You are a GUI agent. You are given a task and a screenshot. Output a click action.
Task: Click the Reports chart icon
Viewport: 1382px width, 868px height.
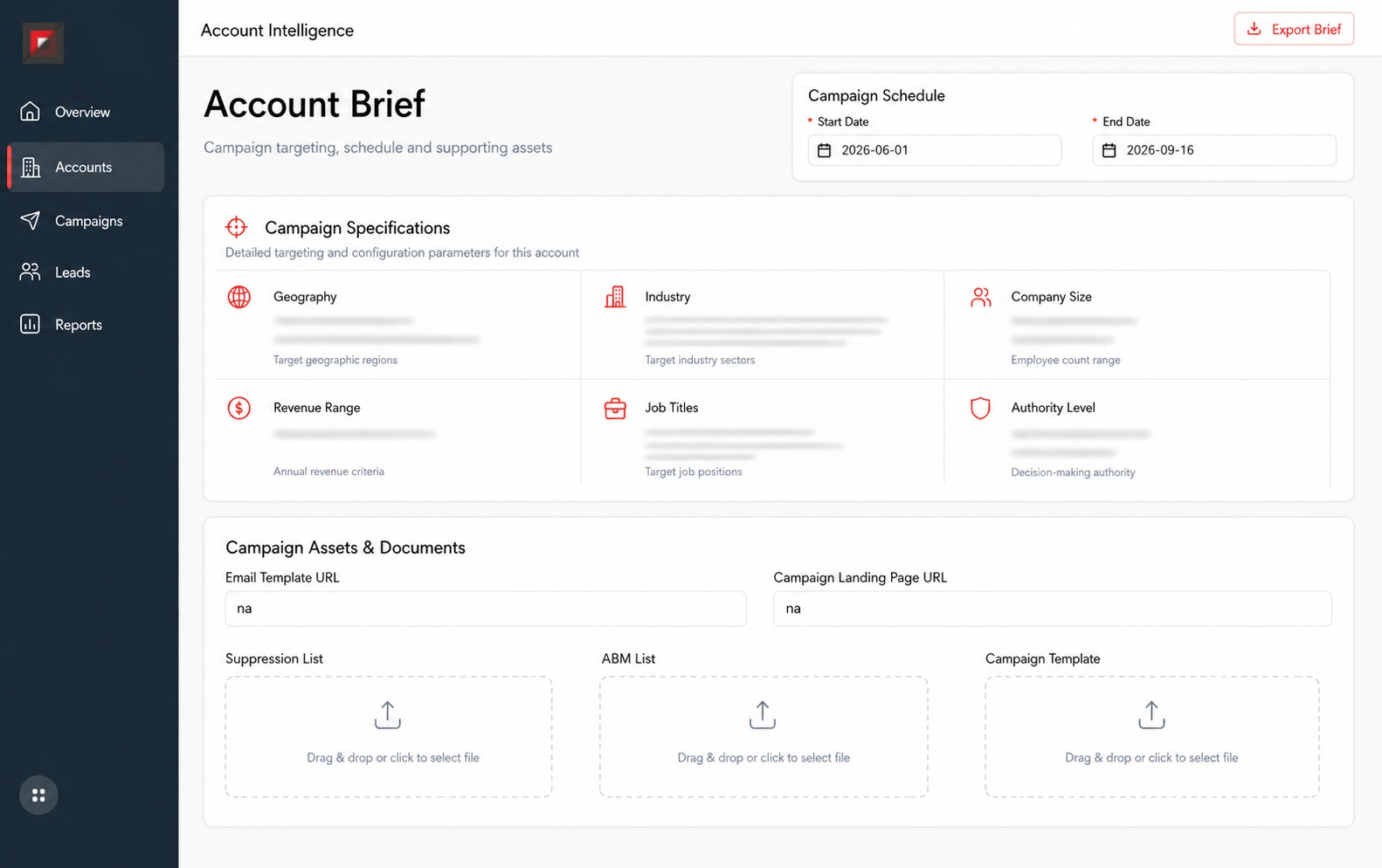(x=31, y=324)
